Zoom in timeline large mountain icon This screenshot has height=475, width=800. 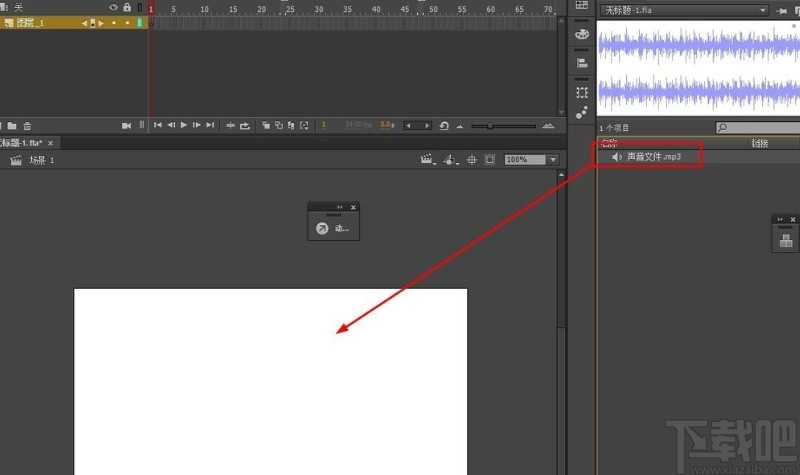pyautogui.click(x=548, y=126)
